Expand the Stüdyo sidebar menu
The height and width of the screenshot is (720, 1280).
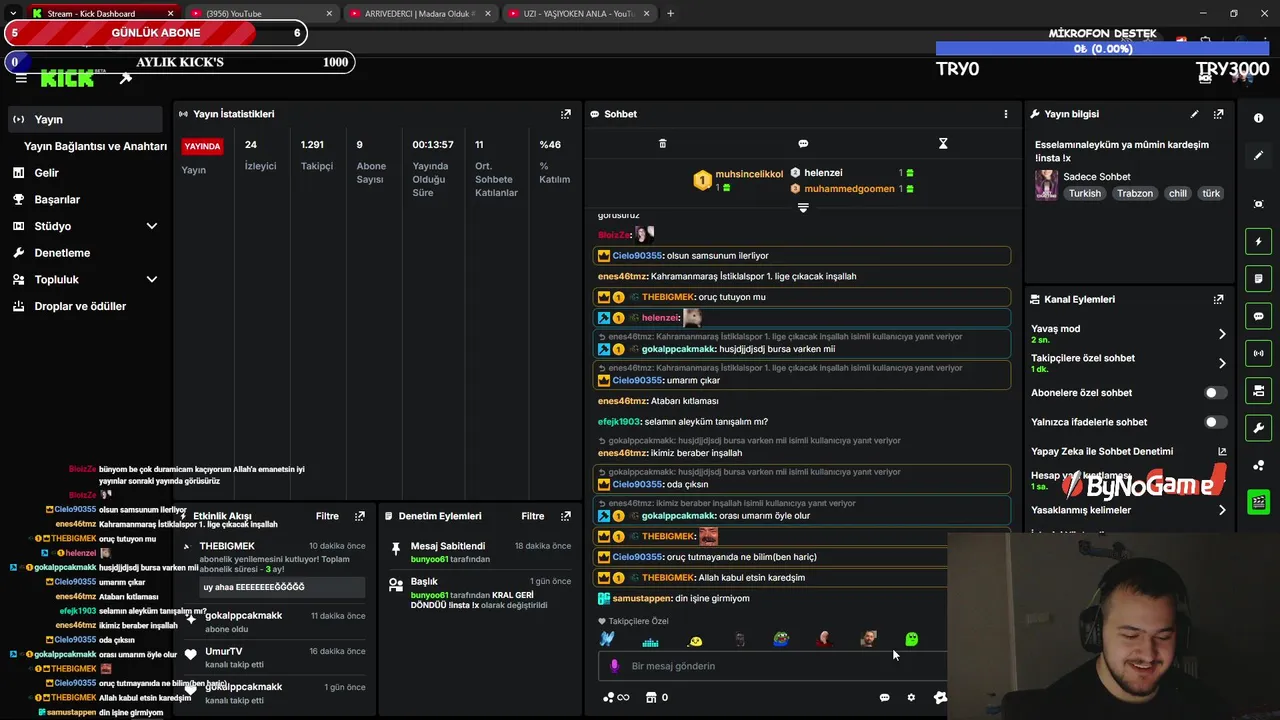tap(152, 226)
